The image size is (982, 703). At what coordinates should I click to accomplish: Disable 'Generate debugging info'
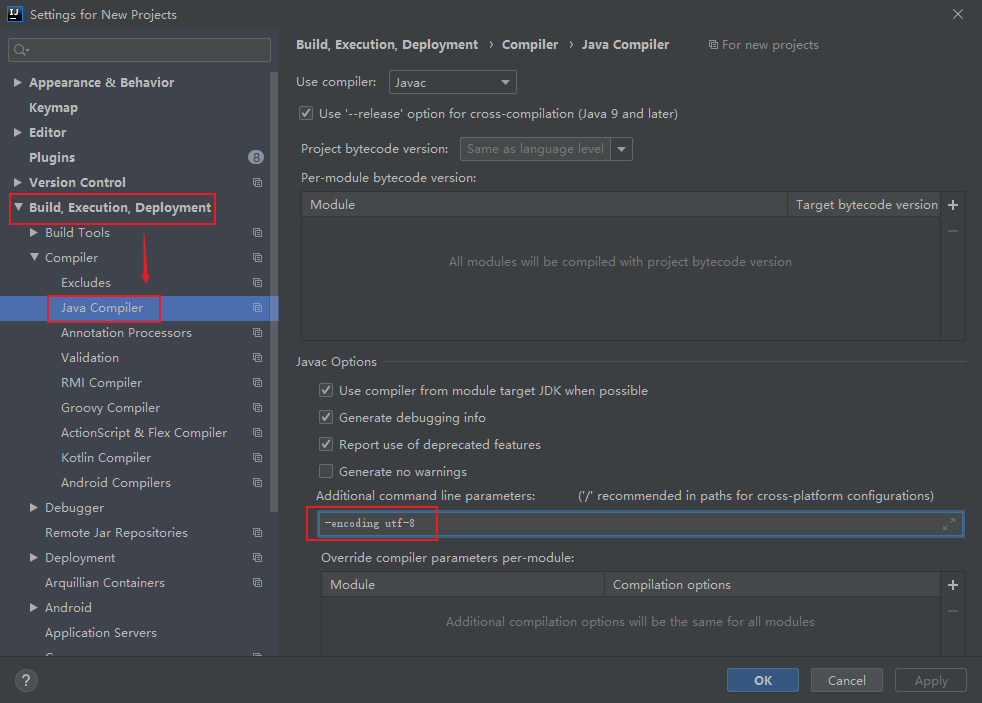click(325, 417)
